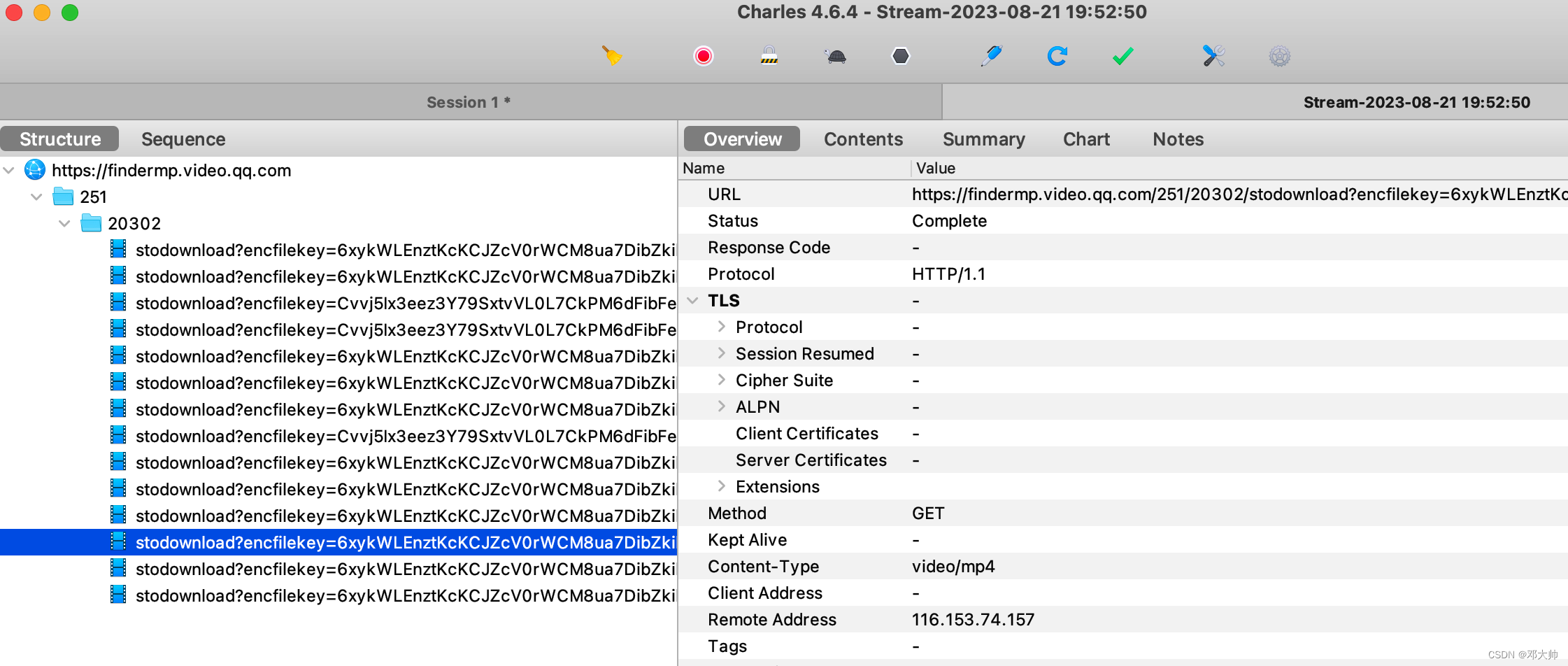Select the Server Certificates row
Image resolution: width=1568 pixels, height=666 pixels.
[1123, 460]
